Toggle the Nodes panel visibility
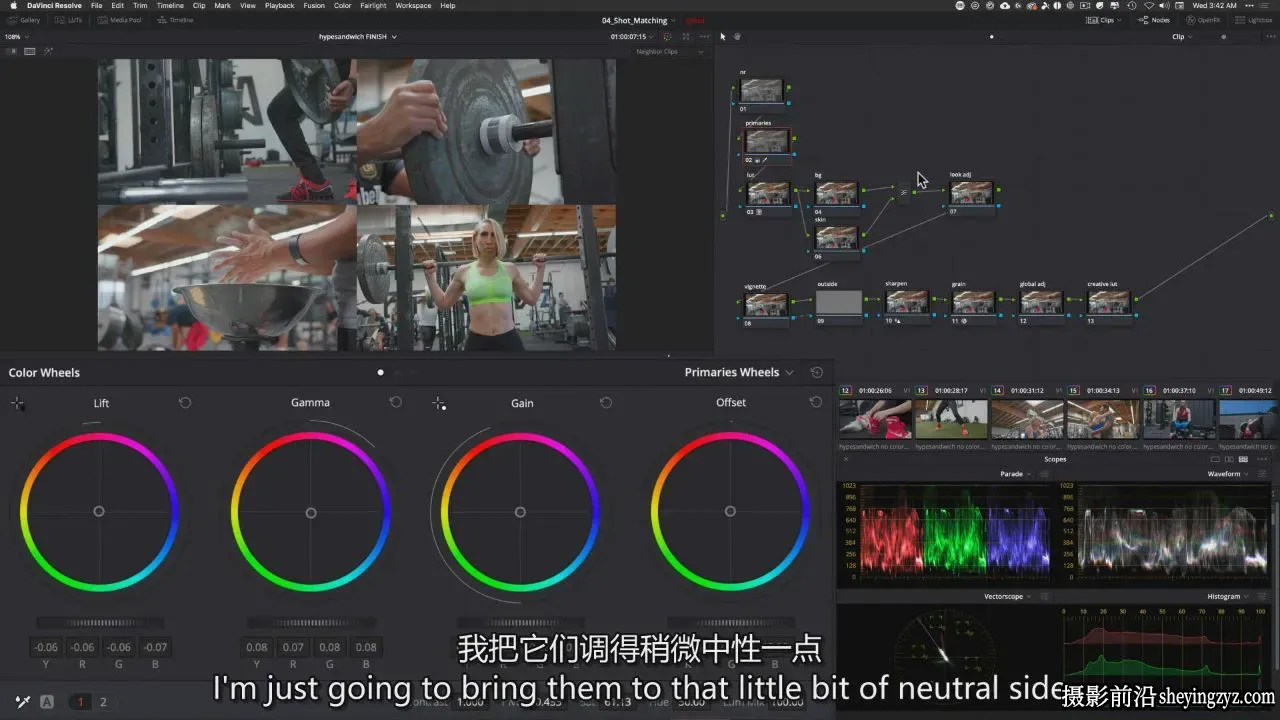Screen dimensions: 1280x720 click(x=1155, y=20)
